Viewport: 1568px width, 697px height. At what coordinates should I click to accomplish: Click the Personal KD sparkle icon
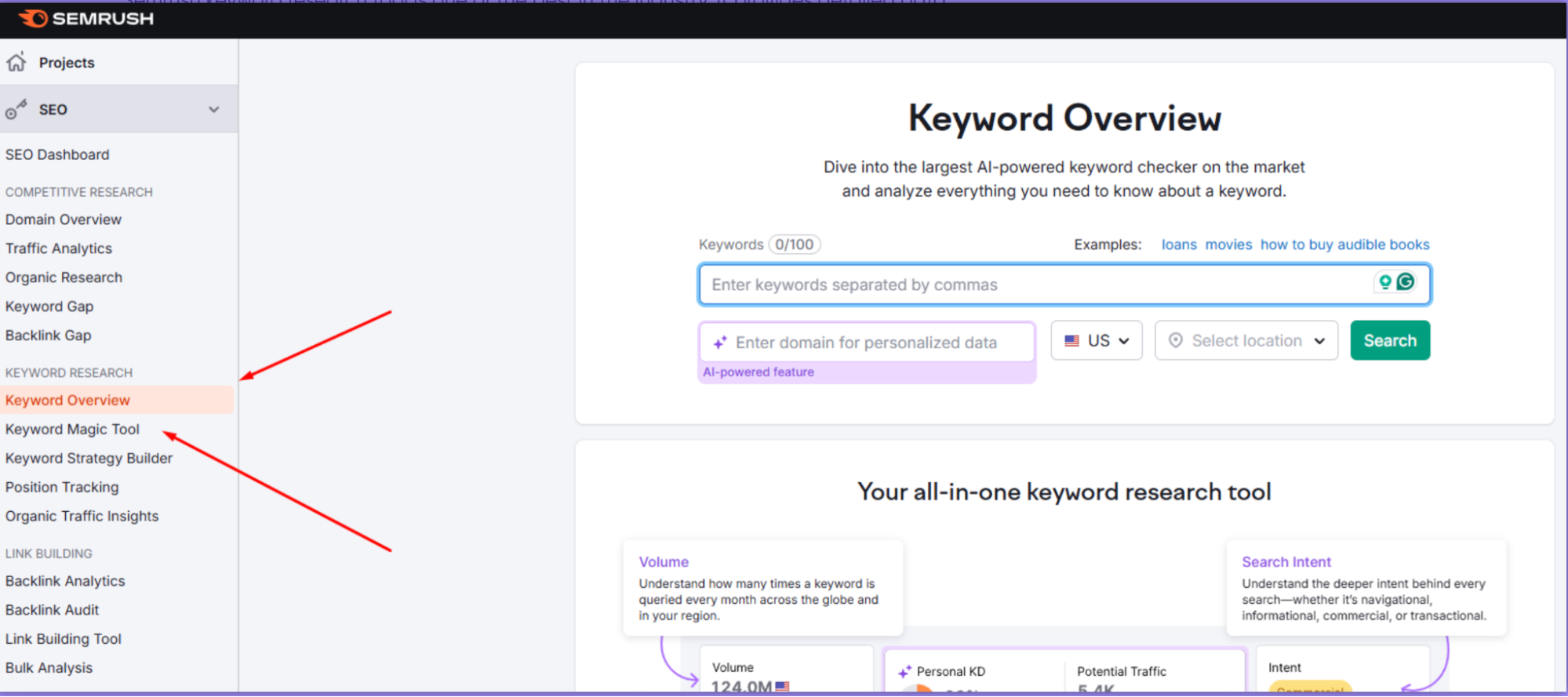[904, 672]
